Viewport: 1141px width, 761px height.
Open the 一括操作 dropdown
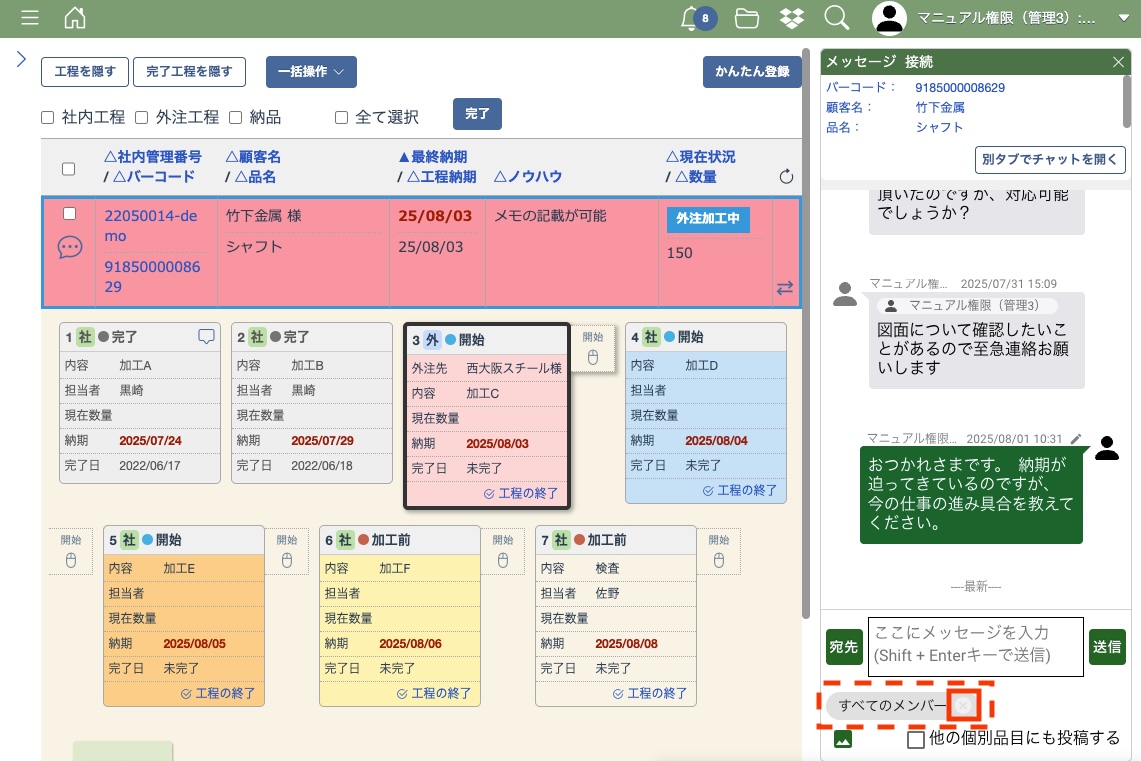(x=311, y=72)
